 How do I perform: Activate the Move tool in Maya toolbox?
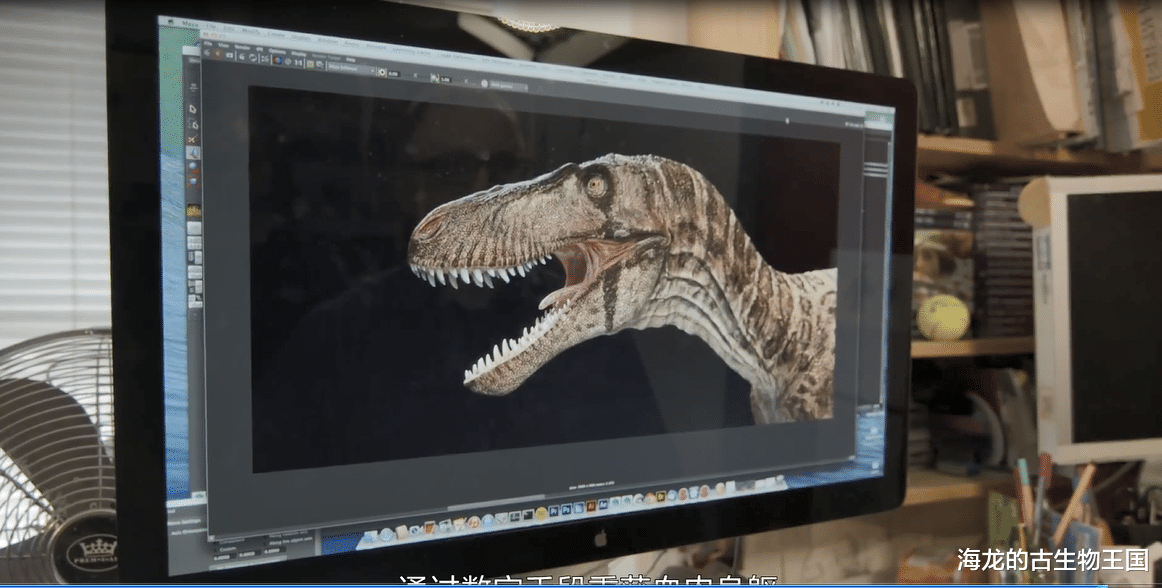pyautogui.click(x=193, y=153)
